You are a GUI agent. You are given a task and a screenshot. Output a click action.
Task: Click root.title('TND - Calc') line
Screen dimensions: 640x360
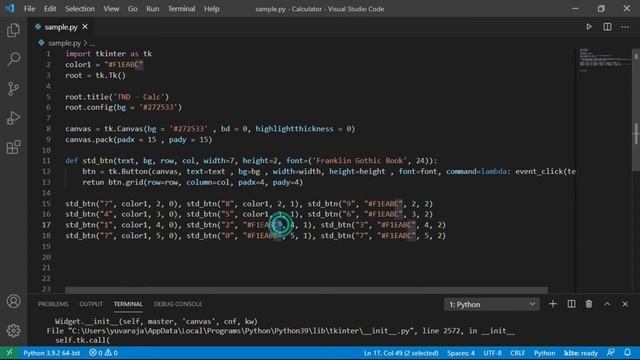coord(117,97)
